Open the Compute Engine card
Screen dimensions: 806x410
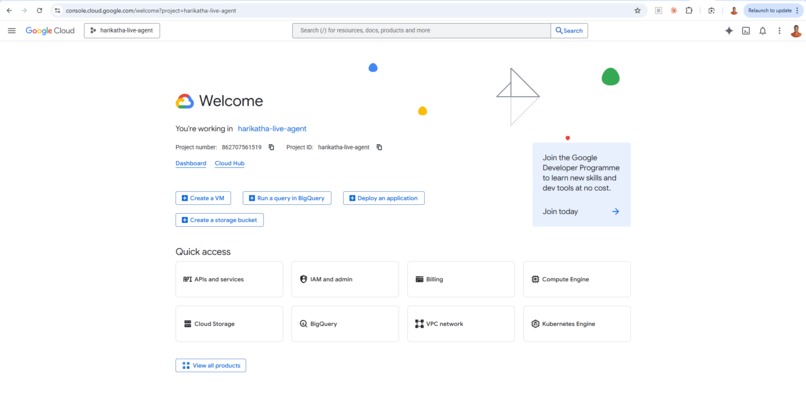tap(577, 279)
